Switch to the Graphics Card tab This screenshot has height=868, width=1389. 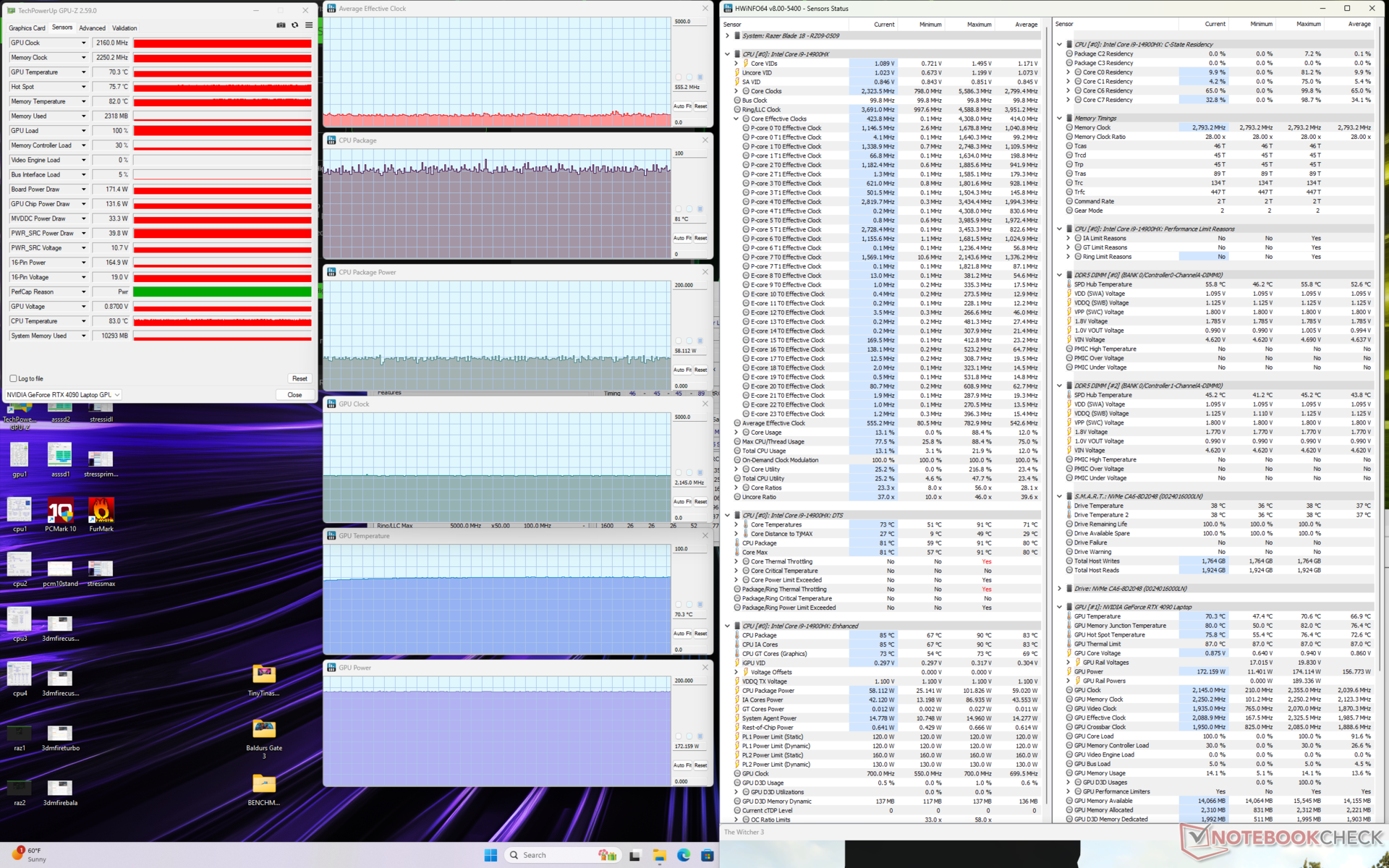point(27,28)
